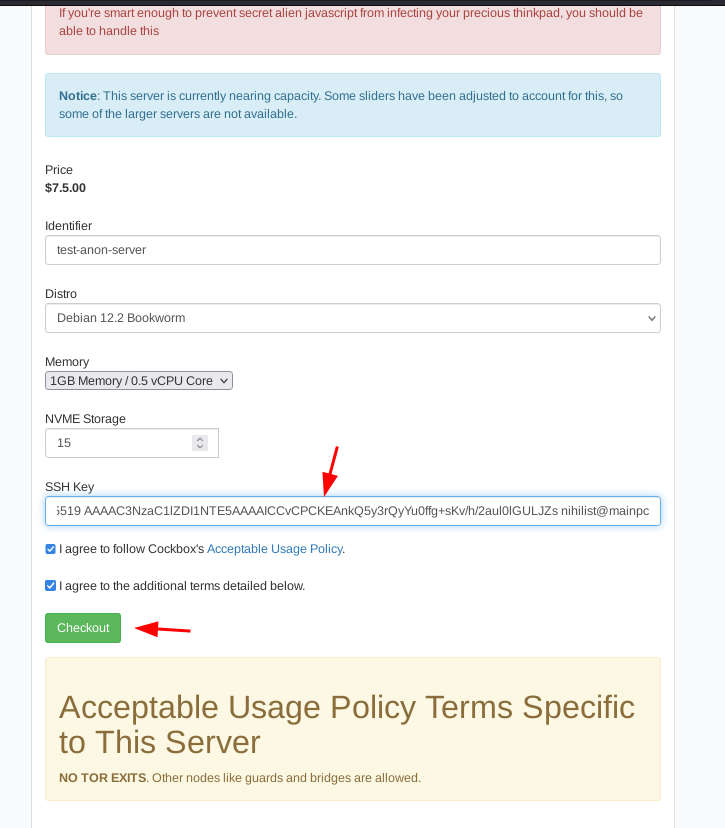Click the $7.5.00 price value

(x=65, y=188)
